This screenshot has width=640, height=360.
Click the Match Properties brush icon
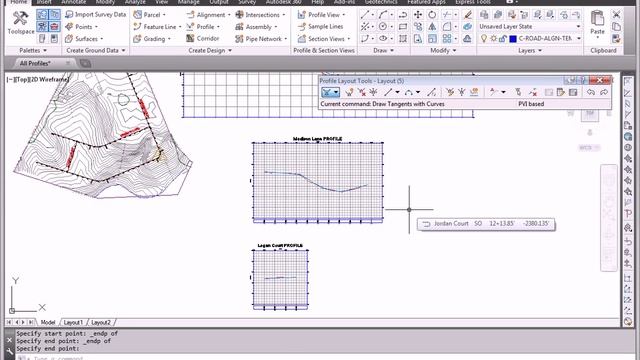pos(616,39)
